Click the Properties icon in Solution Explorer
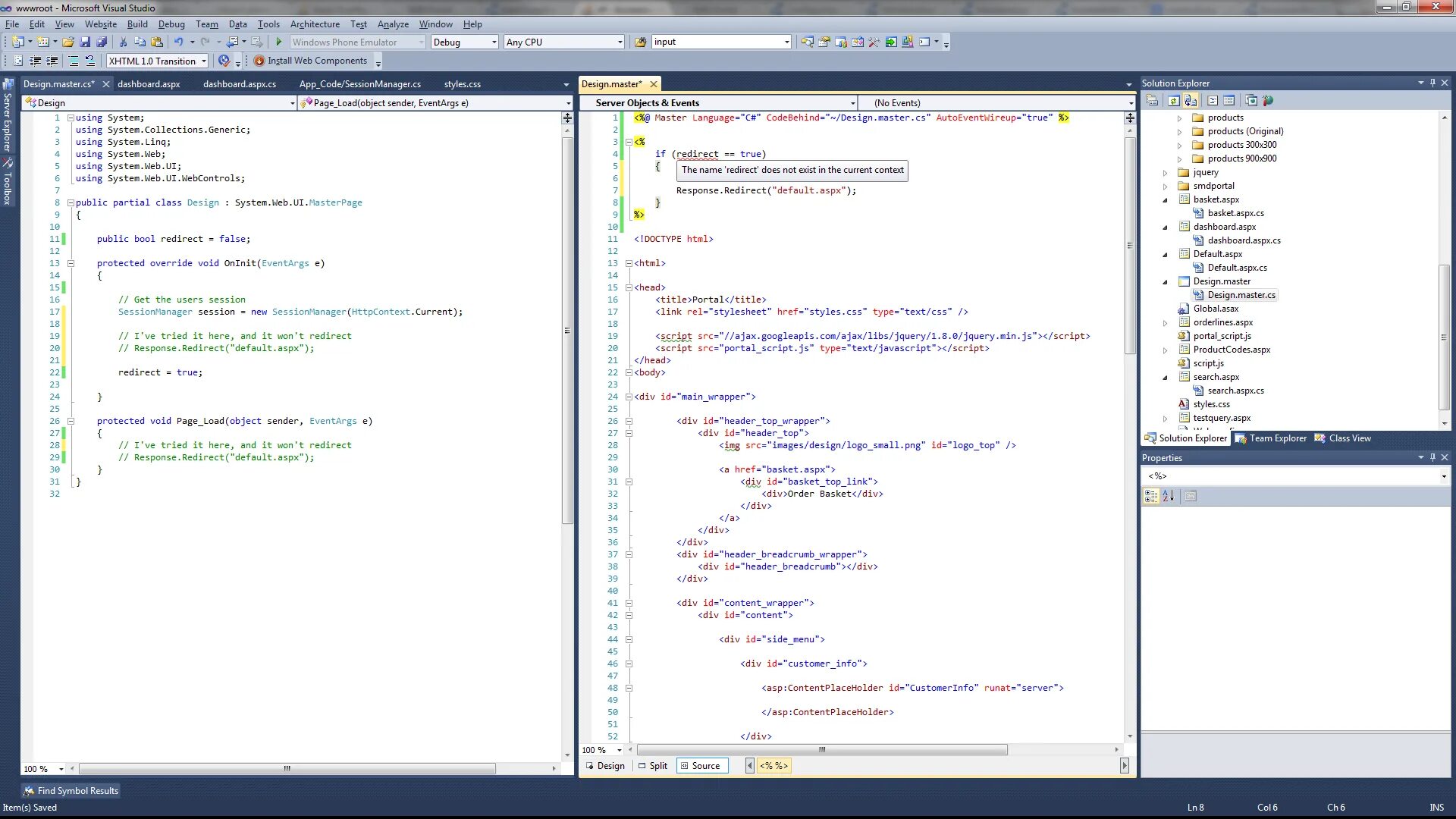The image size is (1456, 819). (x=1152, y=101)
